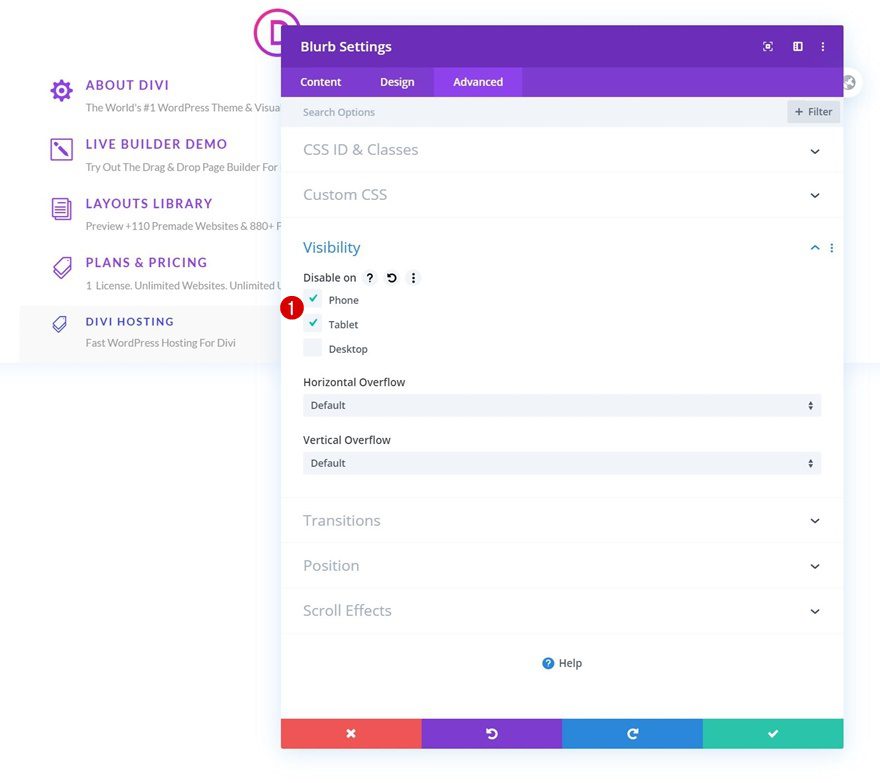Open the Vertical Overflow dropdown
880x783 pixels.
point(561,463)
